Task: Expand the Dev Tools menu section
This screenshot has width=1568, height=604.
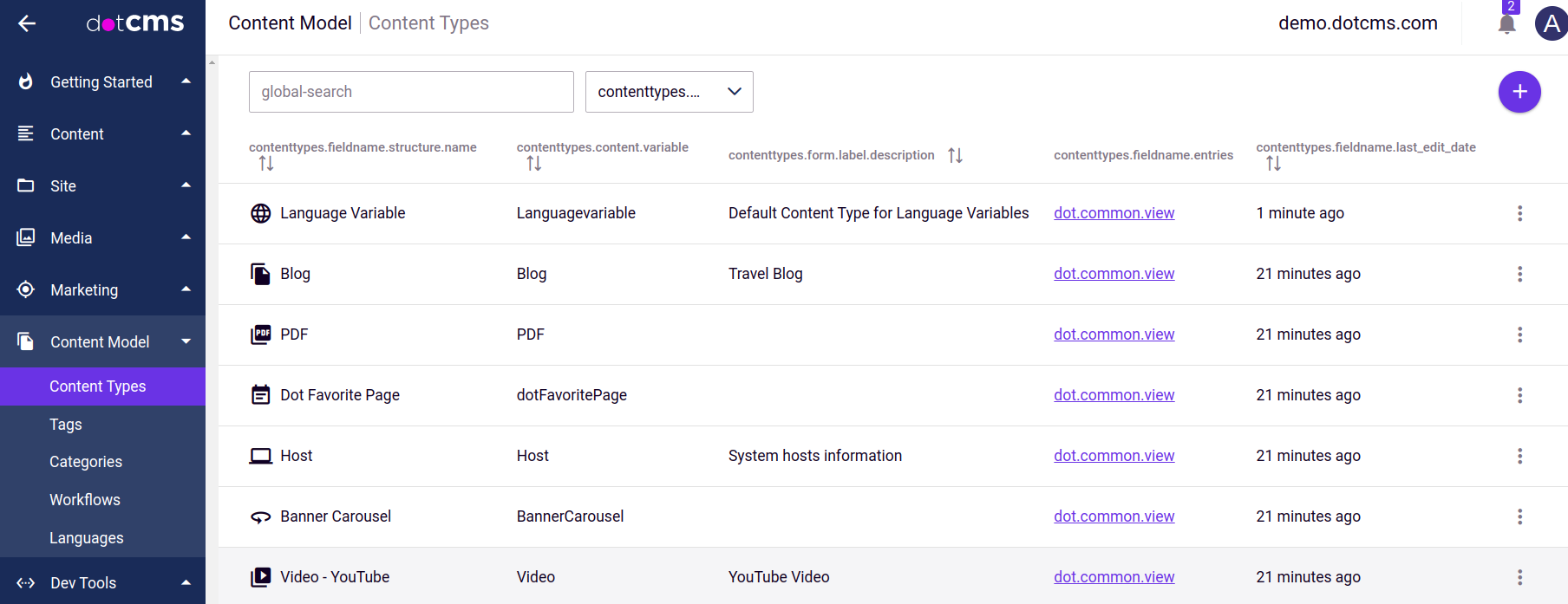Action: (x=186, y=583)
